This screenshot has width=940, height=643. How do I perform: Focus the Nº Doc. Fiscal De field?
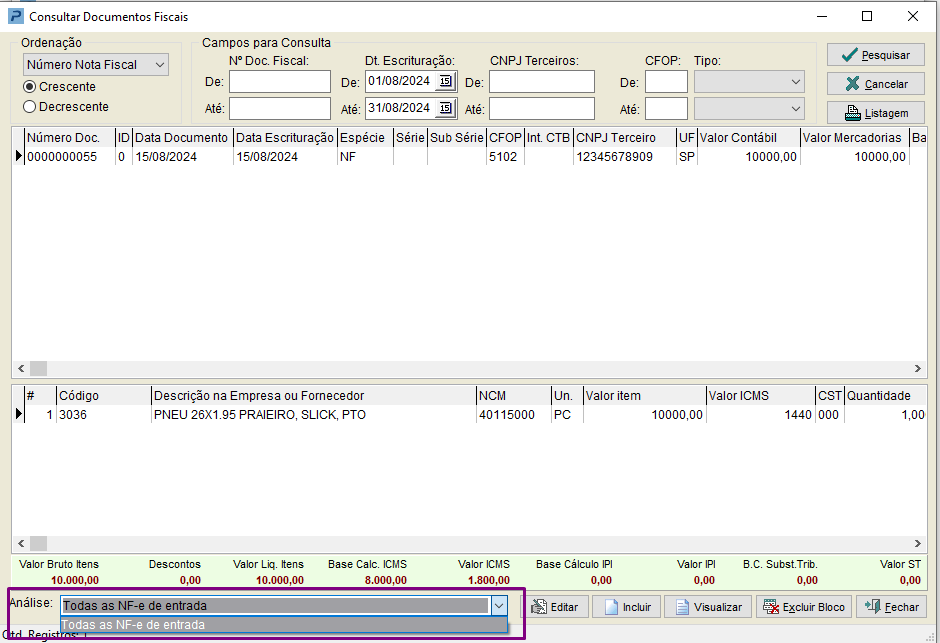pos(279,82)
